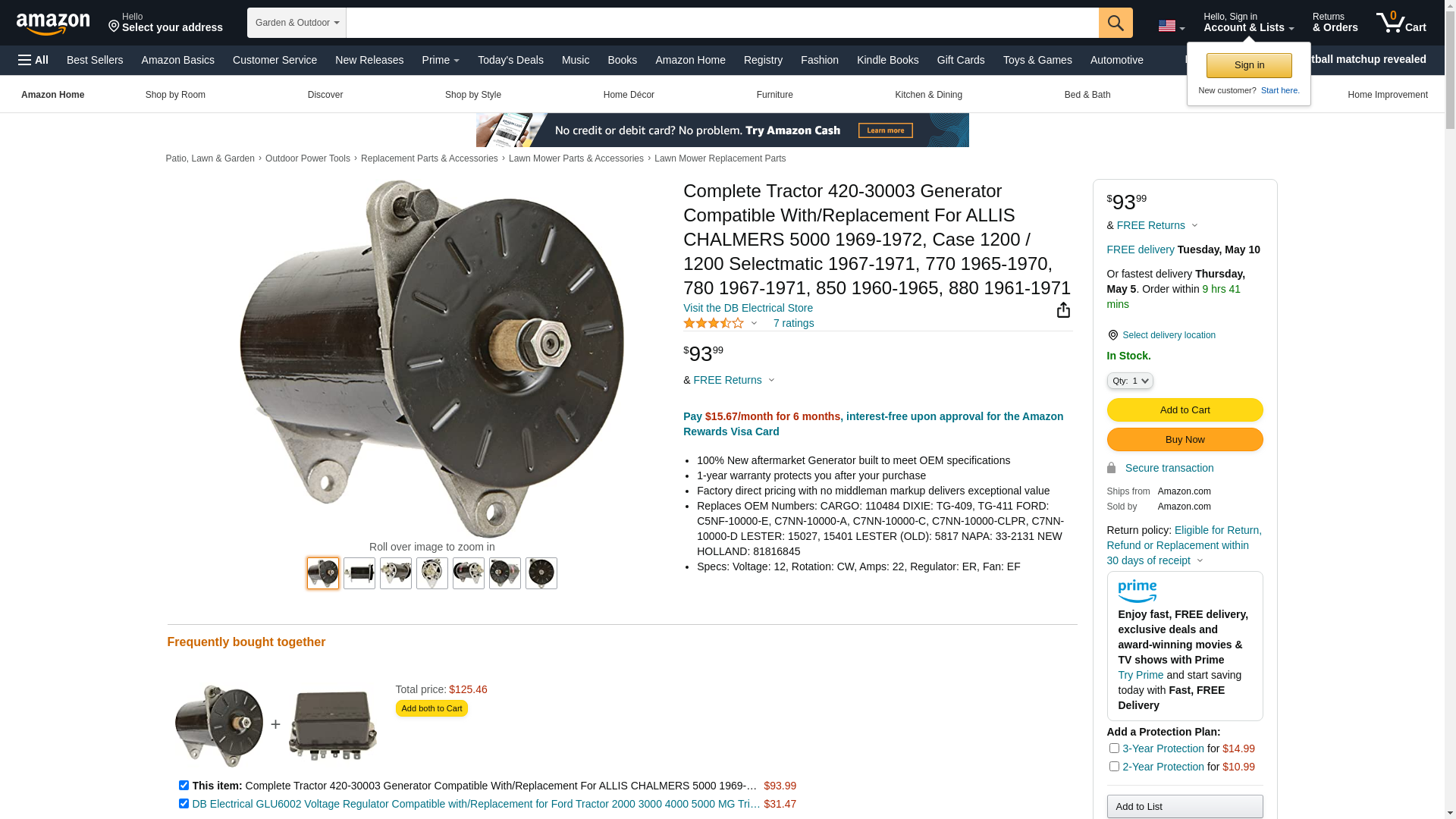Screen dimensions: 1456x819
Task: Check the 2-Year Protection plan checkbox
Action: pyautogui.click(x=1114, y=767)
